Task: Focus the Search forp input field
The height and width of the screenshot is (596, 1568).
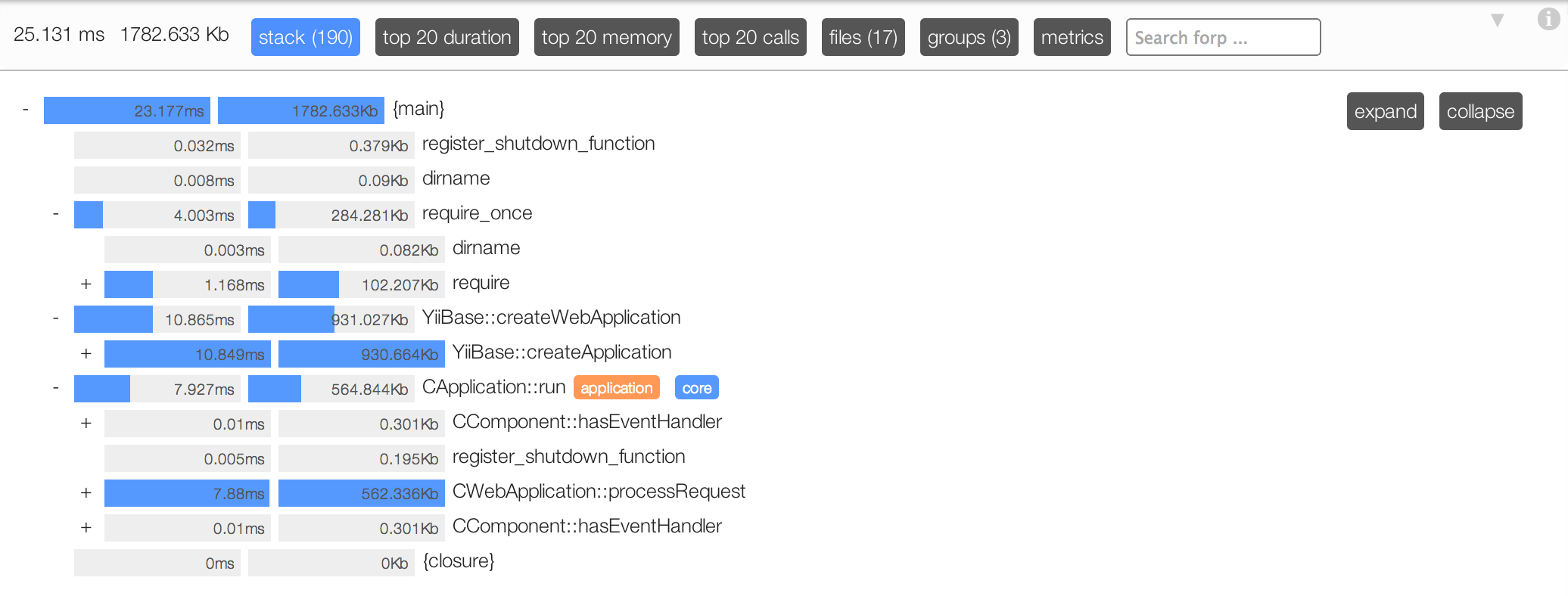Action: point(1223,37)
